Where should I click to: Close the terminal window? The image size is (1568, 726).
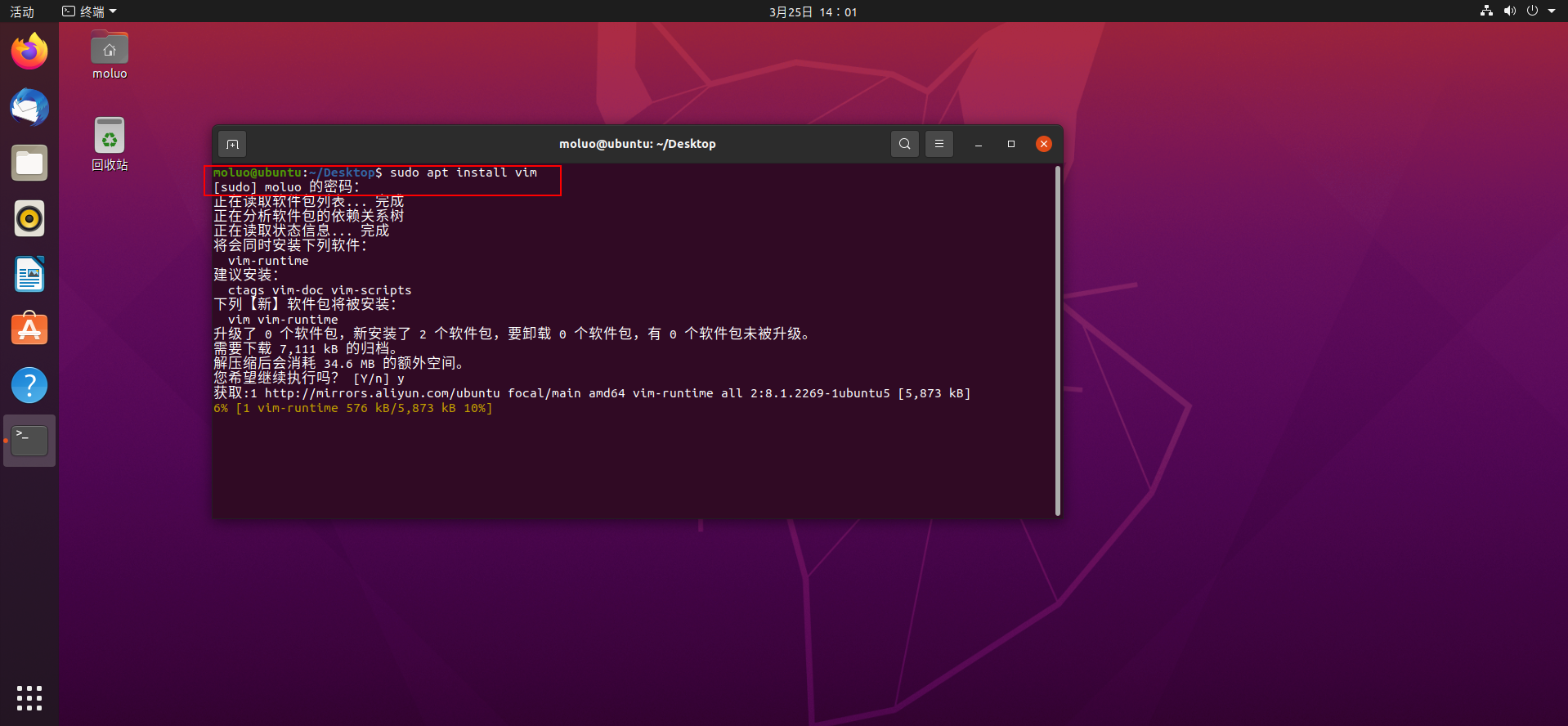pos(1044,144)
